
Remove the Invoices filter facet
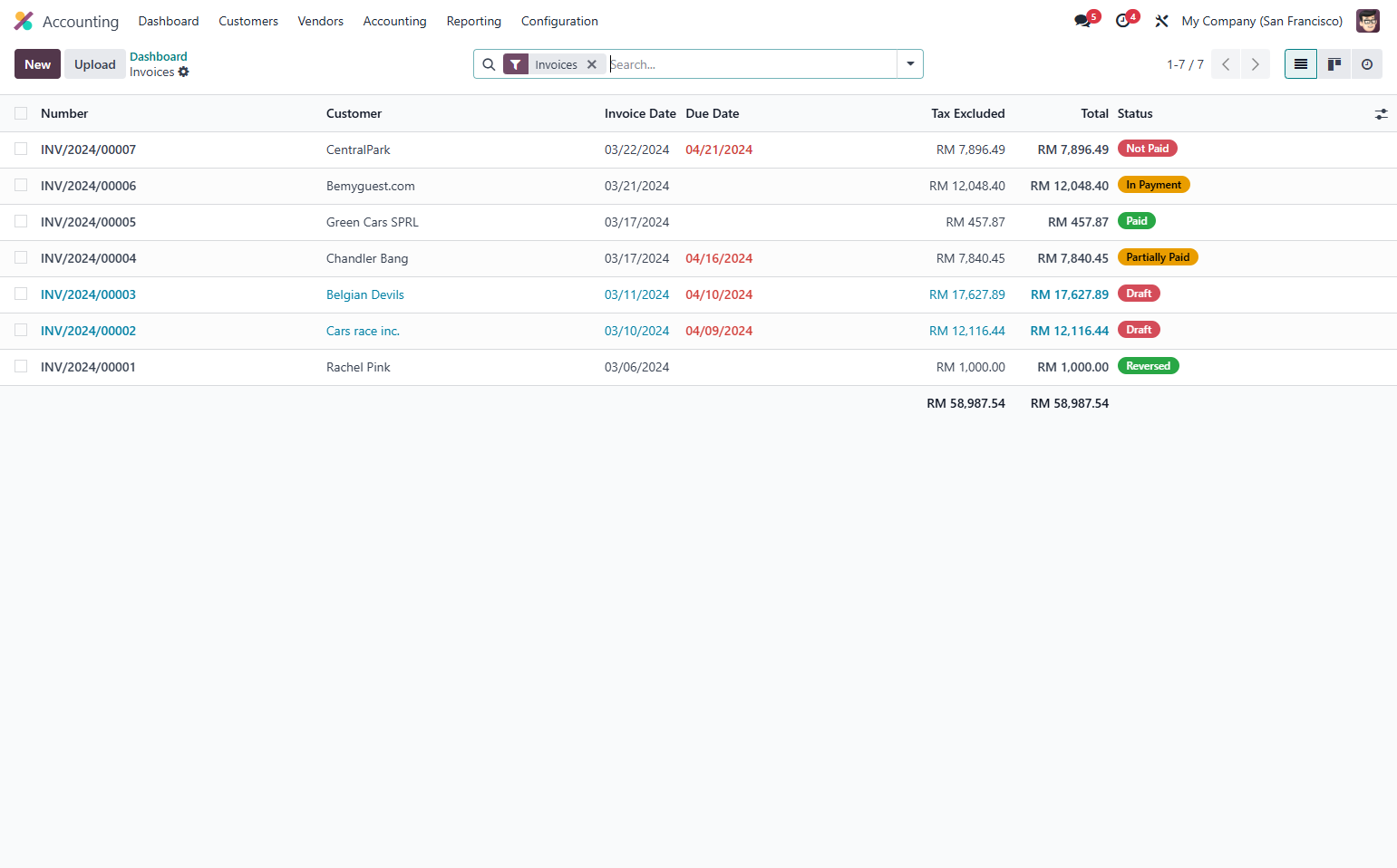pos(592,64)
